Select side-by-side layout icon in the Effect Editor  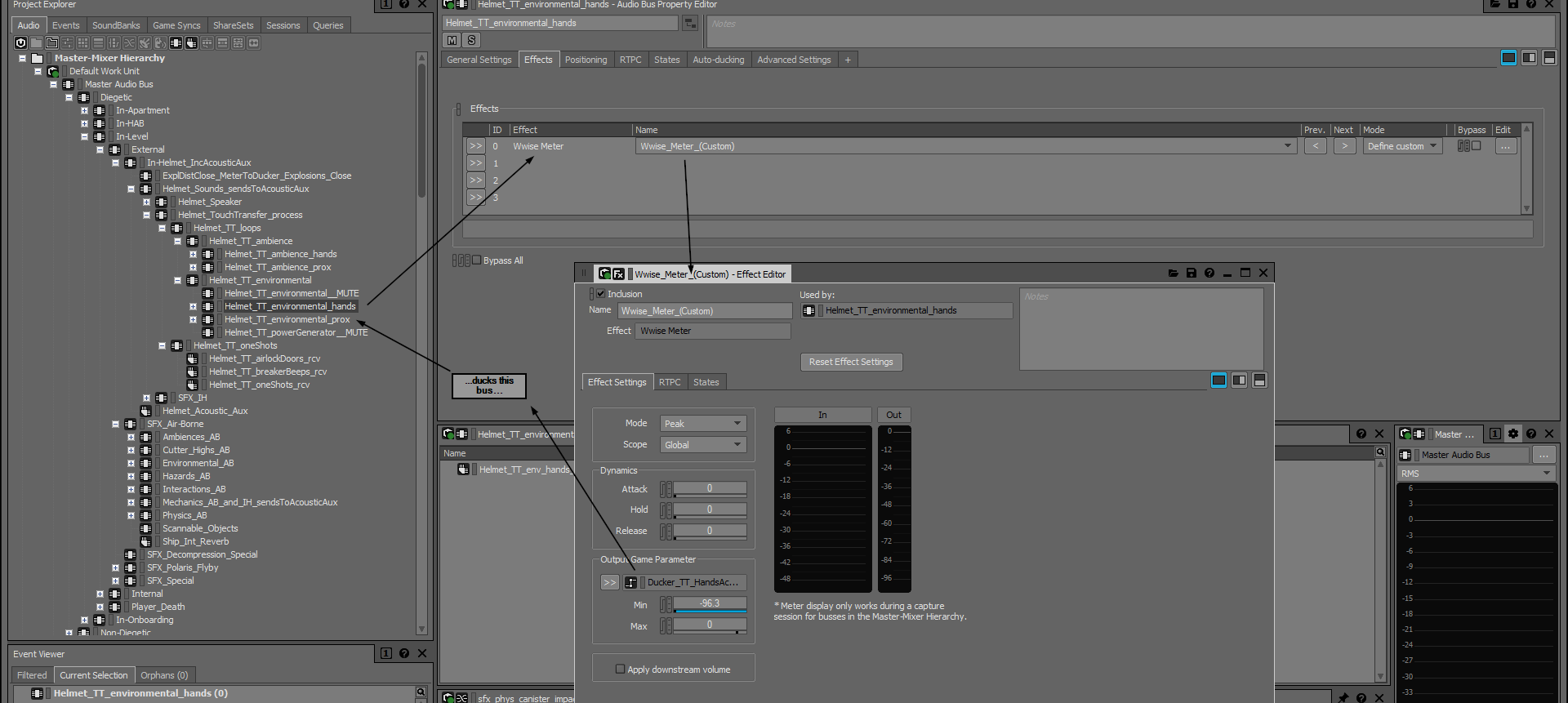1239,380
